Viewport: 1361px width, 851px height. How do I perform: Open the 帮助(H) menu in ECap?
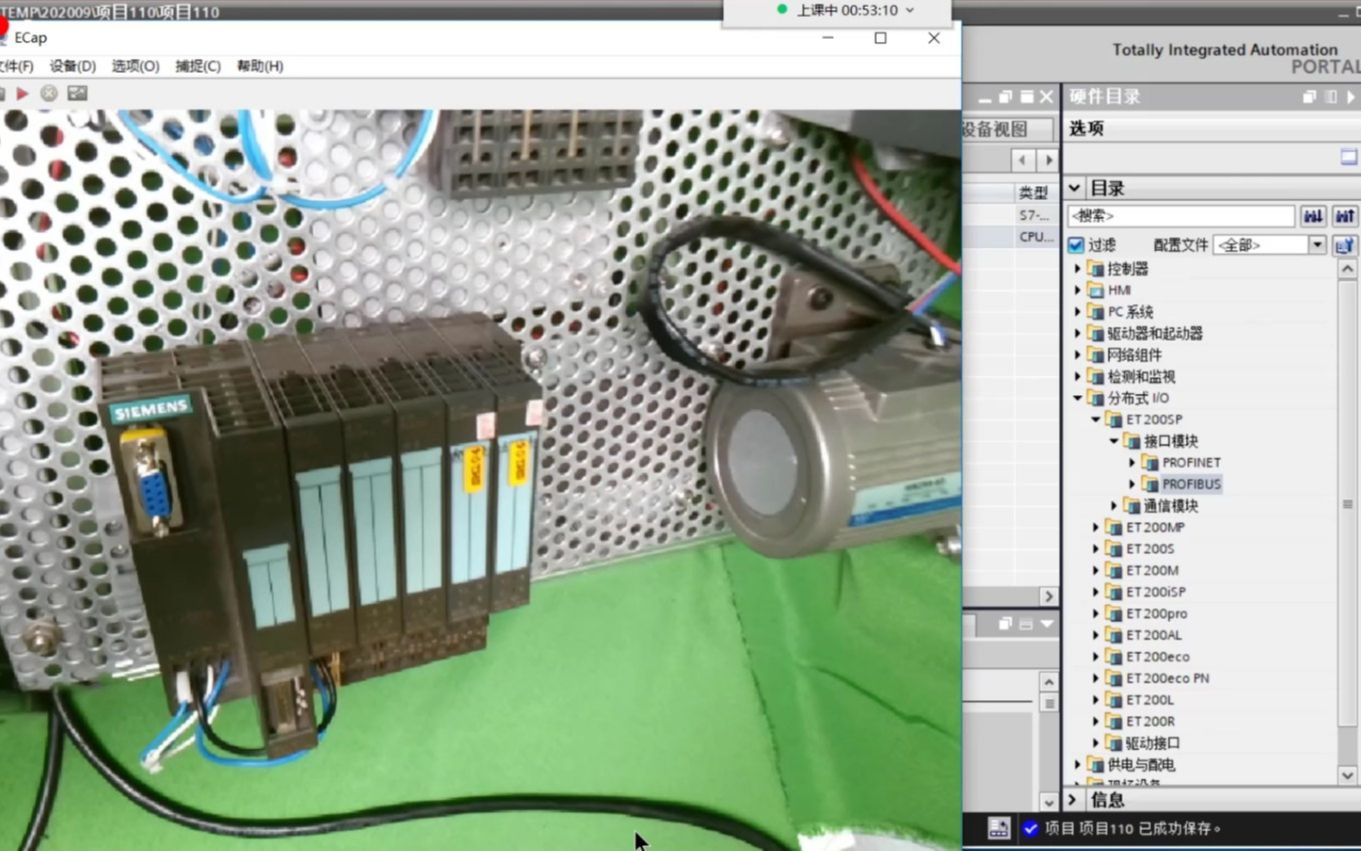point(260,66)
